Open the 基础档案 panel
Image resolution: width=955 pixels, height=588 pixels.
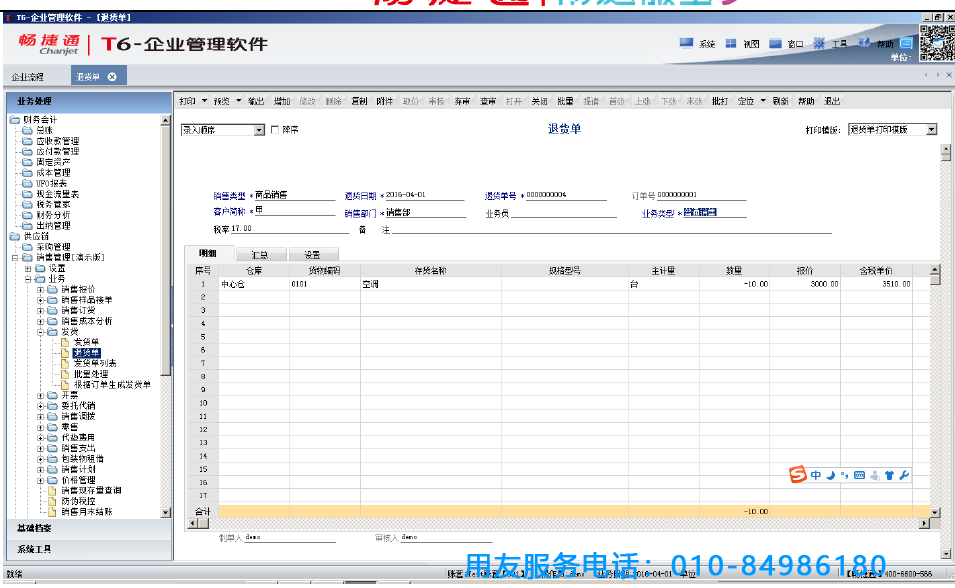click(89, 528)
